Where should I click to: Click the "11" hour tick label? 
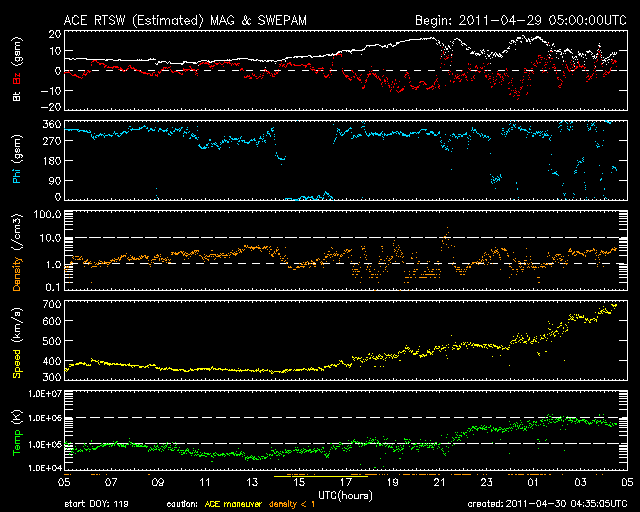[205, 482]
